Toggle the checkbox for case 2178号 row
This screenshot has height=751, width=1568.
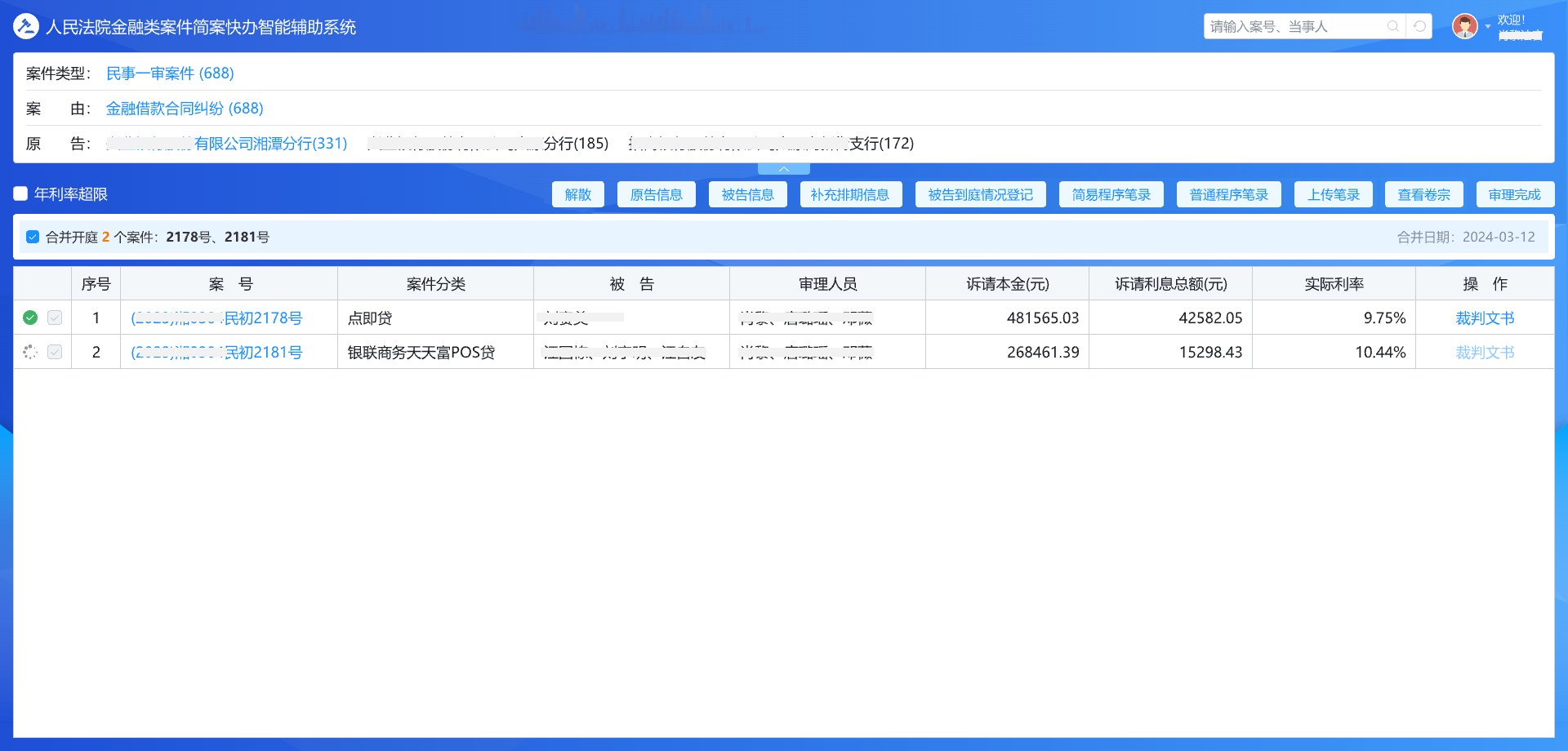click(x=55, y=318)
